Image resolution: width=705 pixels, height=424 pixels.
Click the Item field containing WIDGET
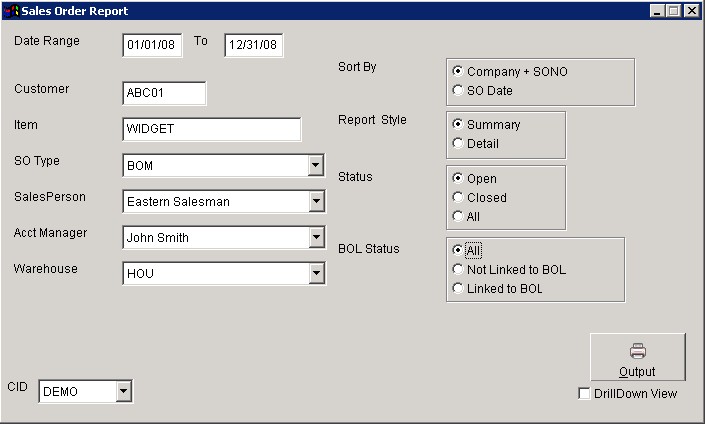coord(211,129)
